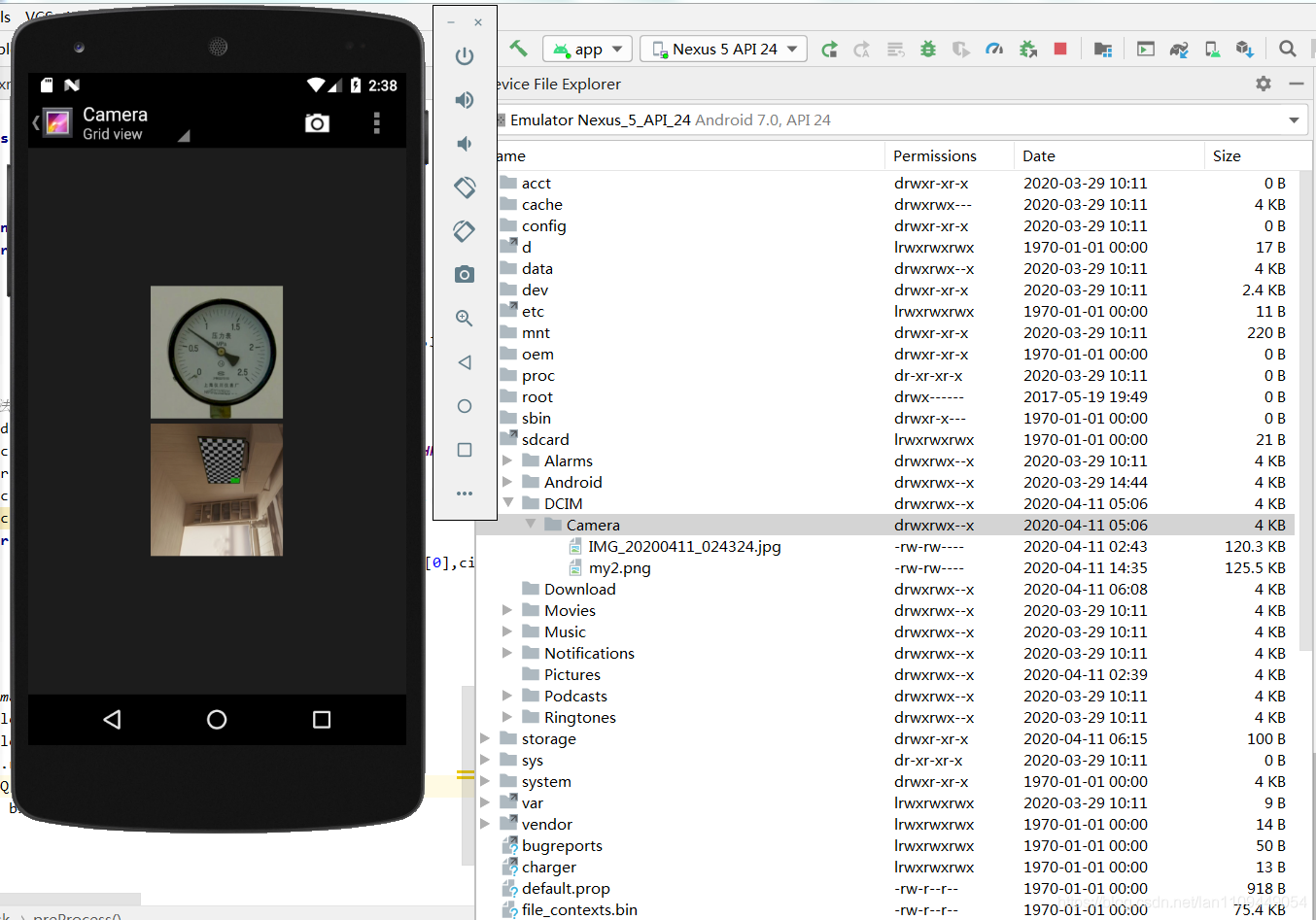This screenshot has height=920, width=1316.
Task: Tap the checkerboard ceiling photo thumbnail
Action: pyautogui.click(x=217, y=490)
